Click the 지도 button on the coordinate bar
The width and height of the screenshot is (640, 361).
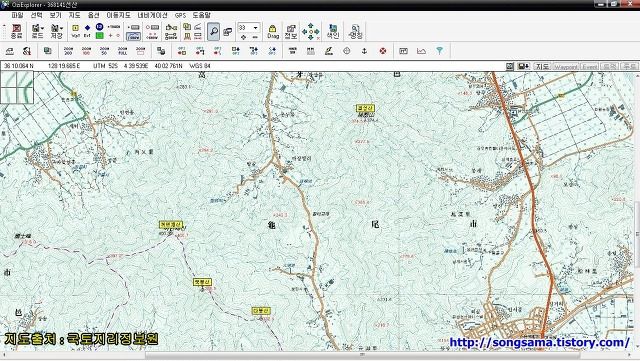[542, 66]
